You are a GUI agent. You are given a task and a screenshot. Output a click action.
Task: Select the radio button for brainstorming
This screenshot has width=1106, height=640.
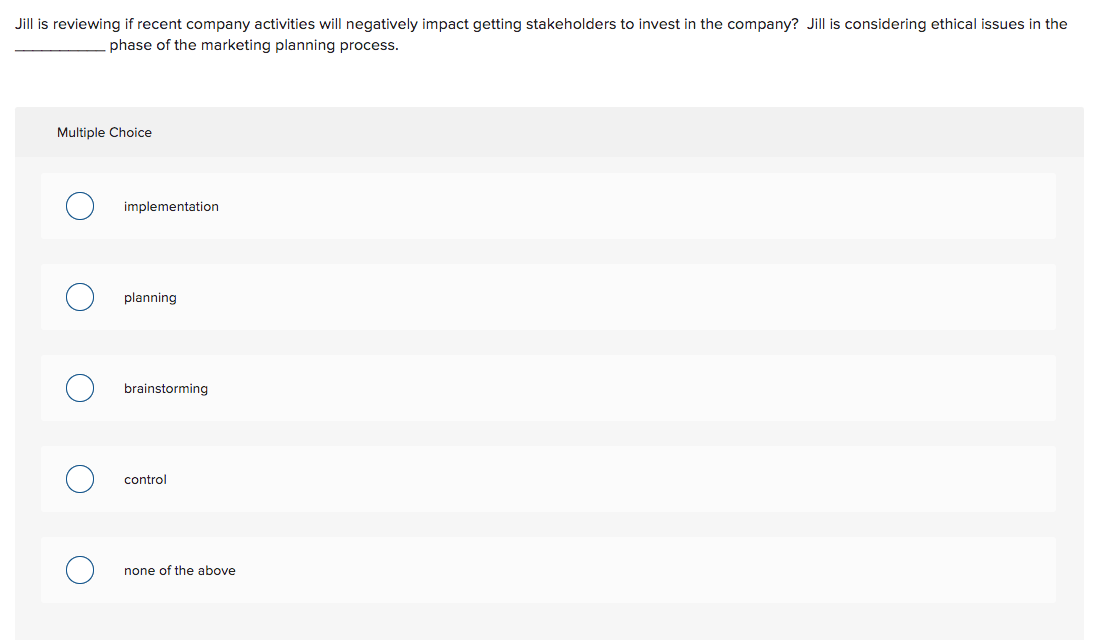[80, 388]
